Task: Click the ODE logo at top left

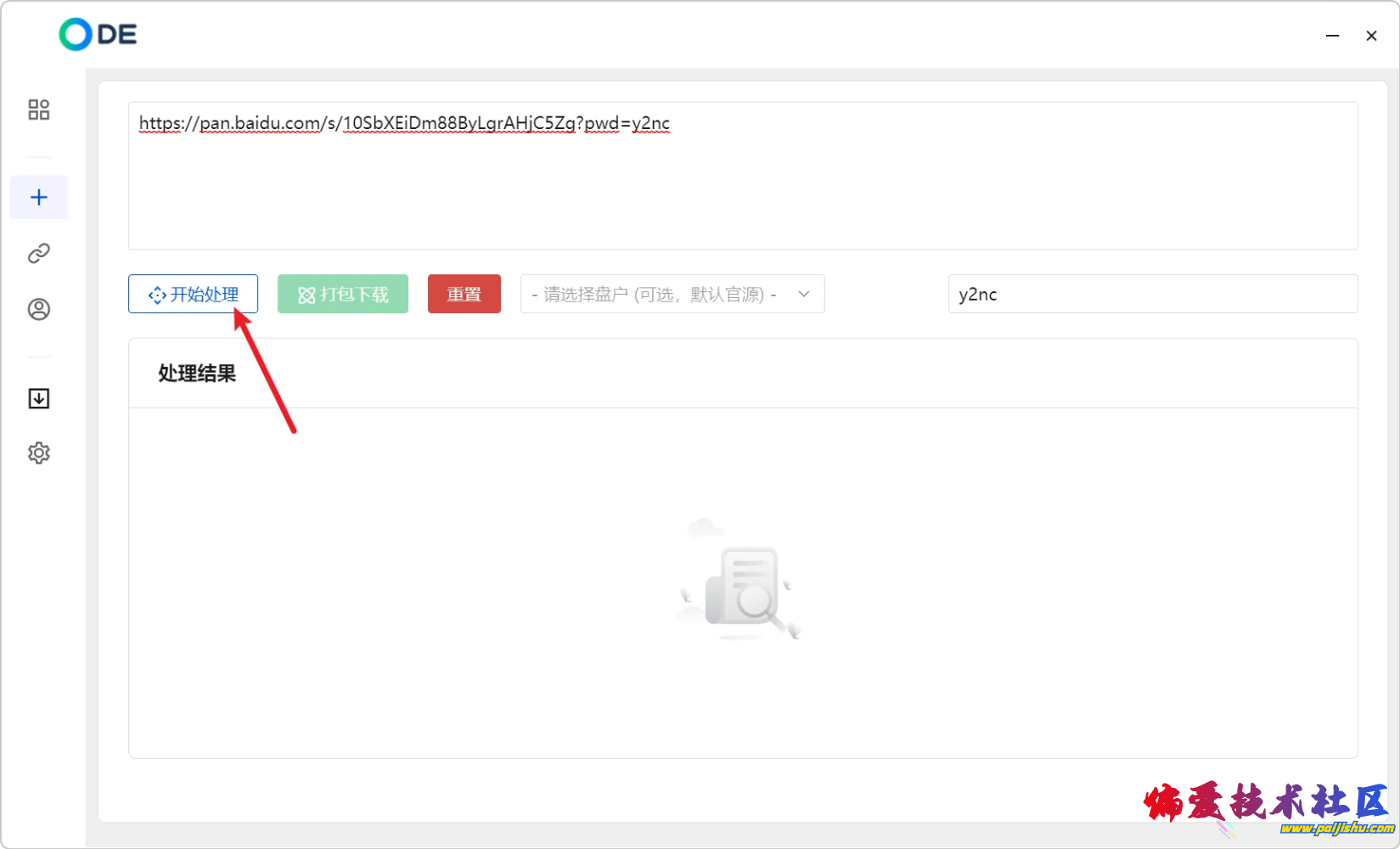Action: pyautogui.click(x=98, y=35)
